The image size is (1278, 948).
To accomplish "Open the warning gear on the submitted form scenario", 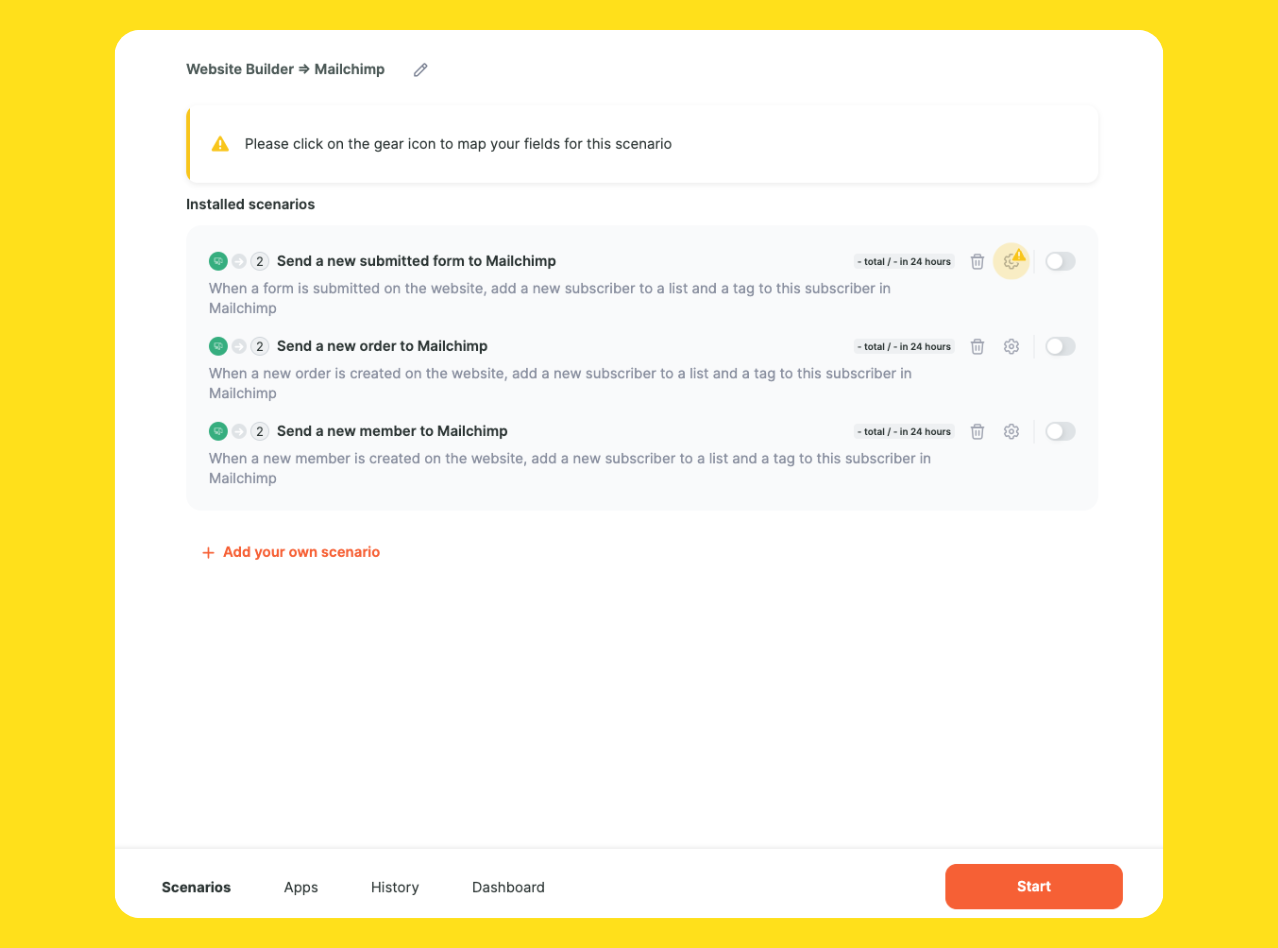I will click(1011, 261).
